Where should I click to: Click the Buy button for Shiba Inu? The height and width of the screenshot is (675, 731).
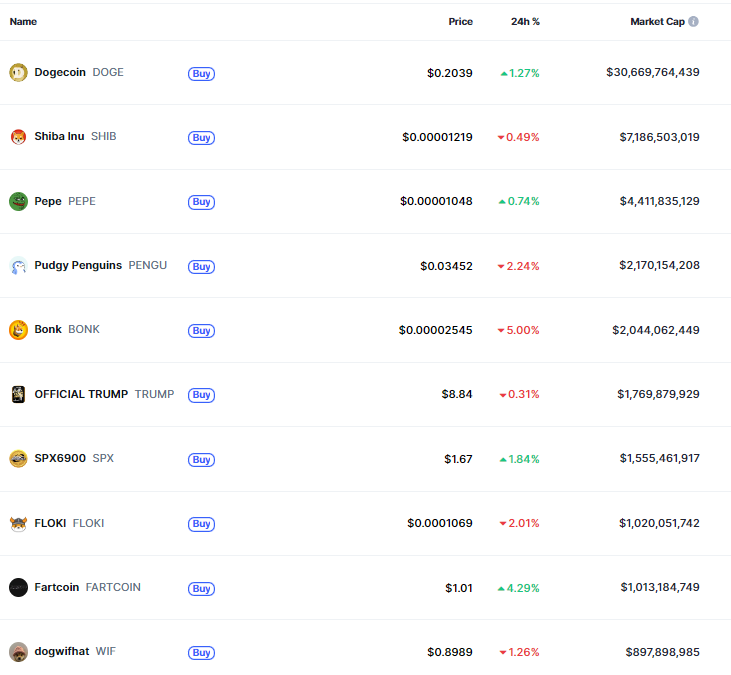tap(201, 138)
